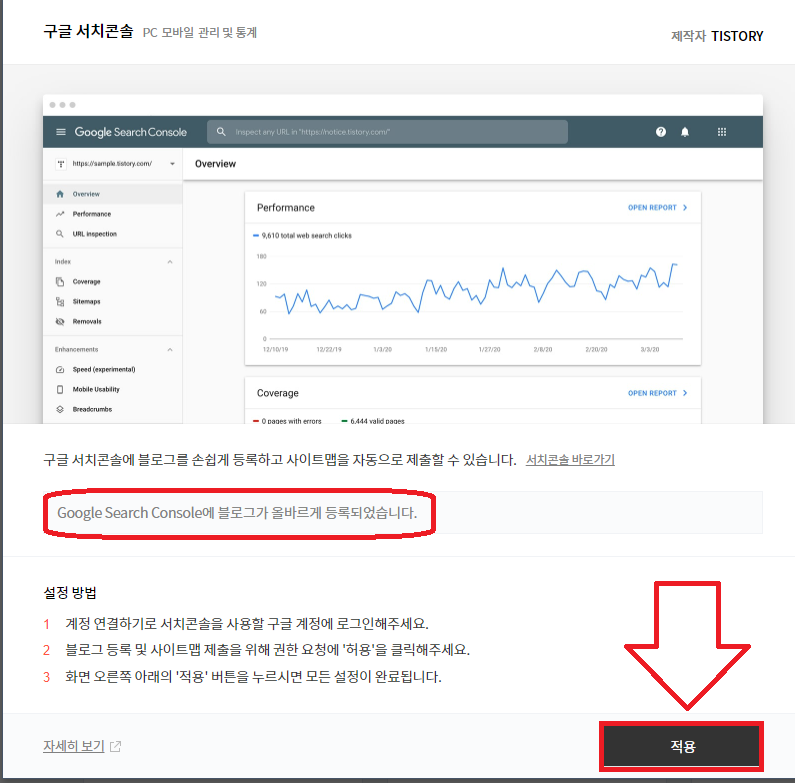Screen dimensions: 800x783
Task: Click the hidden-eye icon next to Removals
Action: [x=60, y=321]
